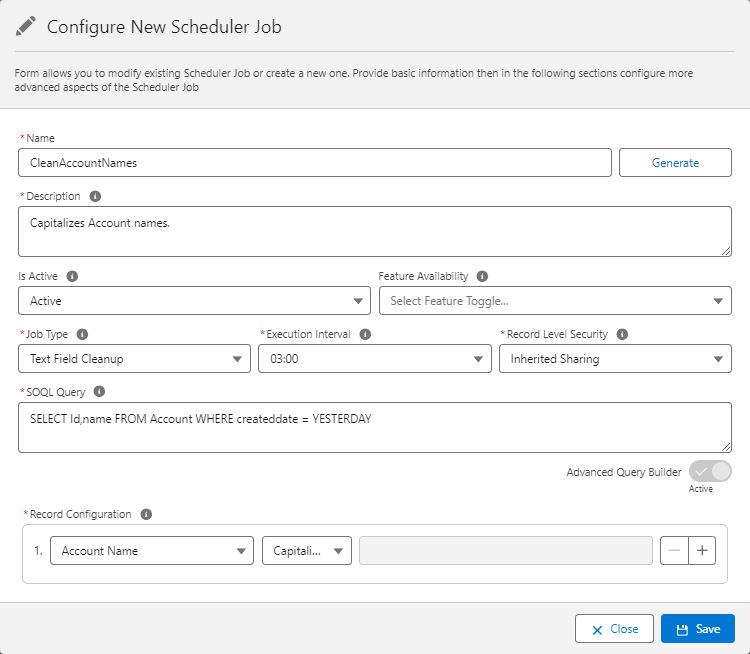Click the "Feature Availability" label
The width and height of the screenshot is (750, 654).
(423, 276)
